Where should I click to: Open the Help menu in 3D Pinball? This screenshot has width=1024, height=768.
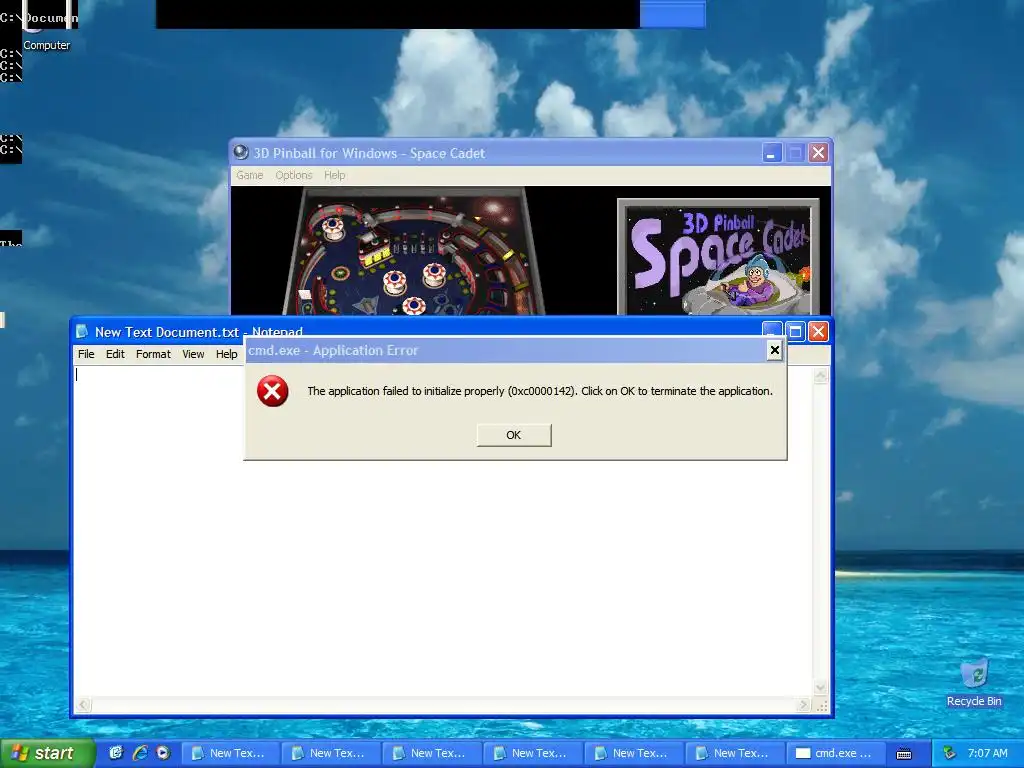[x=334, y=175]
